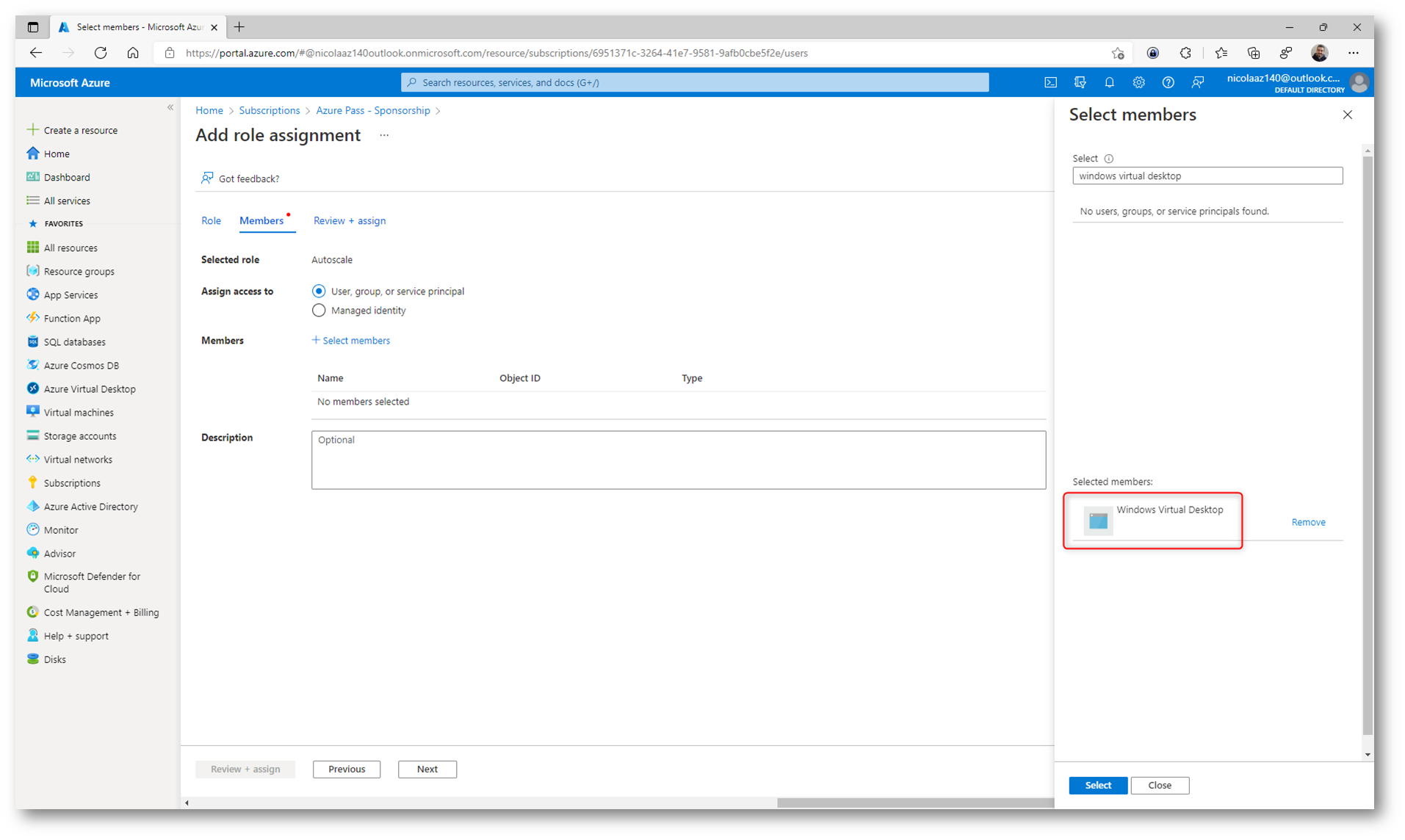Click the Select members panel vertical scrollbar
This screenshot has height=840, width=1405.
(1367, 445)
